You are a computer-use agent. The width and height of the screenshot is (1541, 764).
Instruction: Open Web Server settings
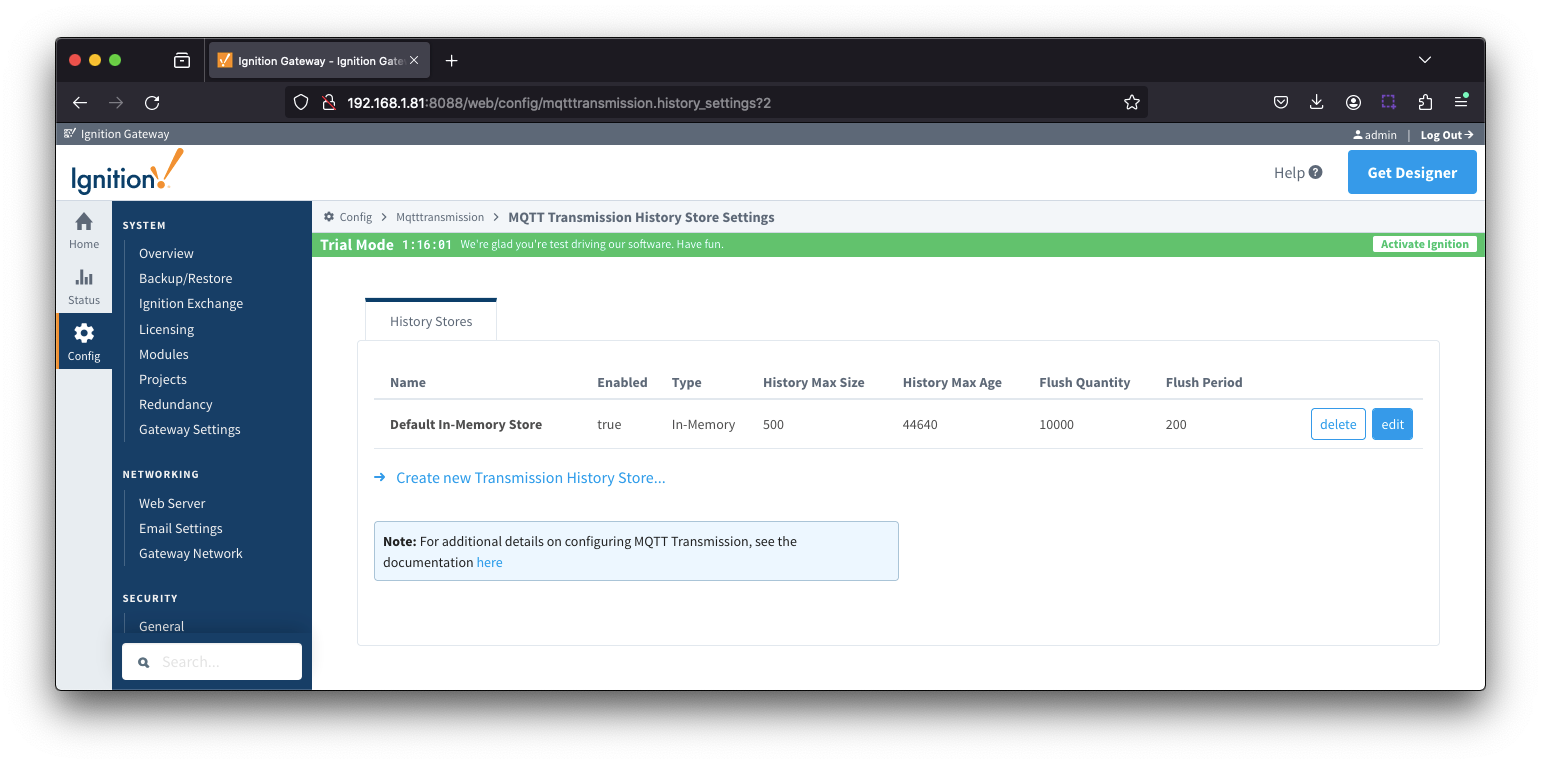point(172,504)
